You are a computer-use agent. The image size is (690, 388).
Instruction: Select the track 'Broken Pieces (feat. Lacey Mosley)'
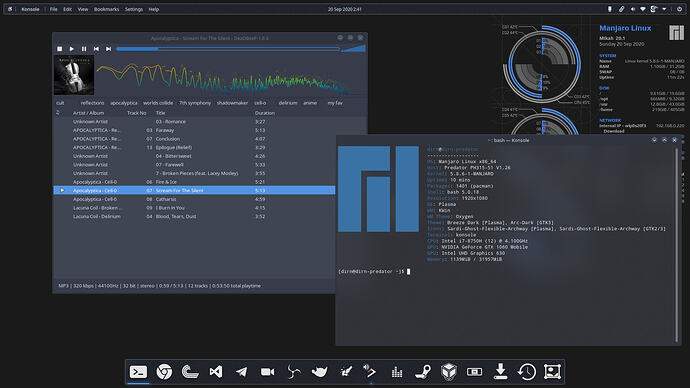(194, 173)
